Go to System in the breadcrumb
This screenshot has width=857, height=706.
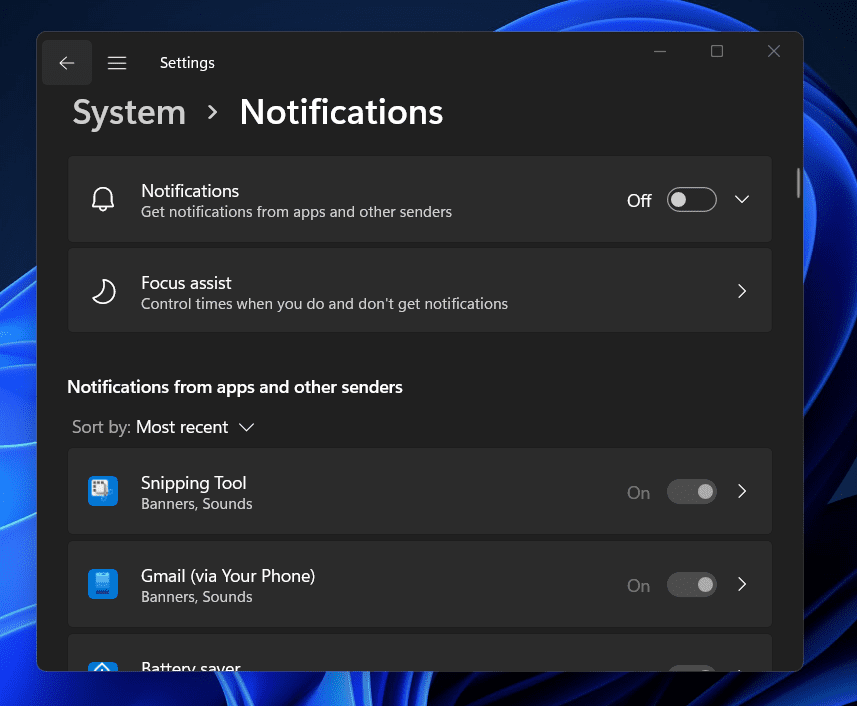point(129,112)
